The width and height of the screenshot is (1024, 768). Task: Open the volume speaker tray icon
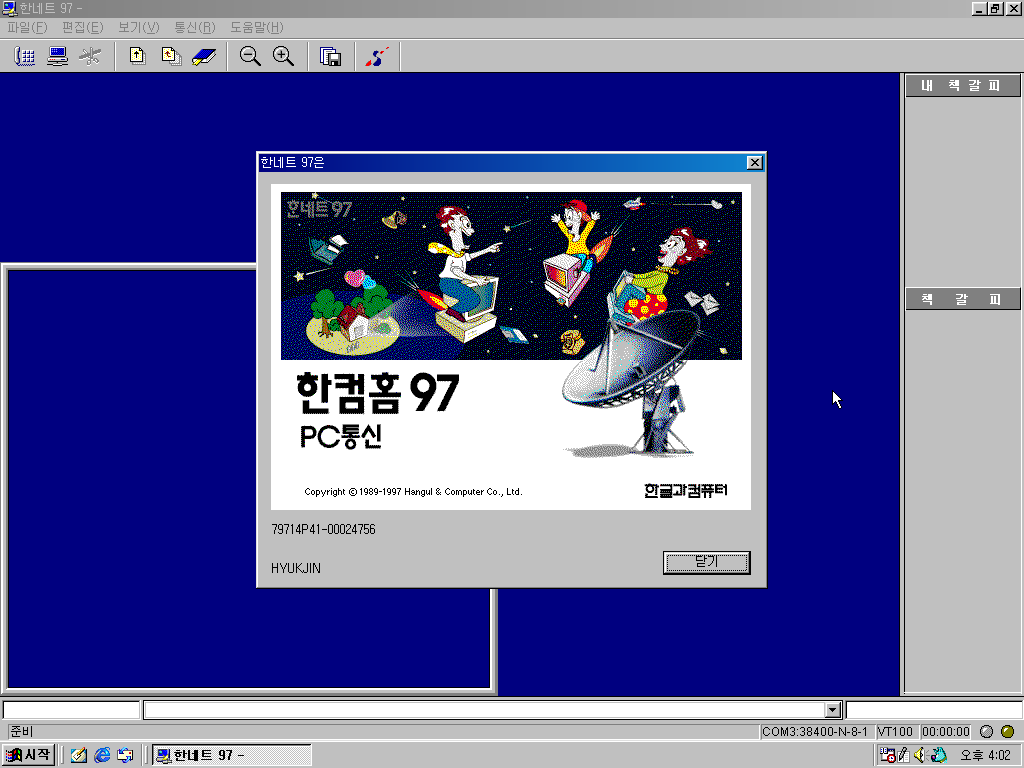click(x=920, y=755)
